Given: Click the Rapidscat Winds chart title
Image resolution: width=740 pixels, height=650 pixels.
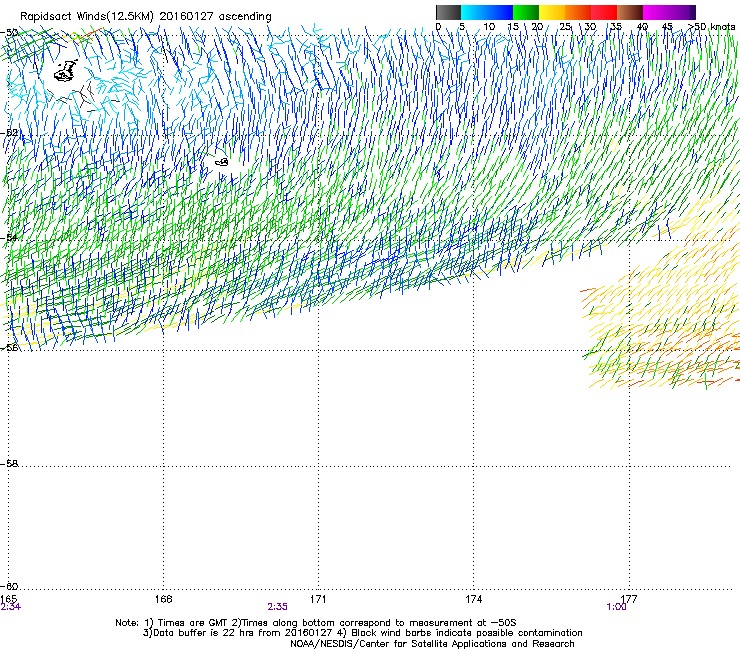Looking at the screenshot, I should pyautogui.click(x=146, y=16).
